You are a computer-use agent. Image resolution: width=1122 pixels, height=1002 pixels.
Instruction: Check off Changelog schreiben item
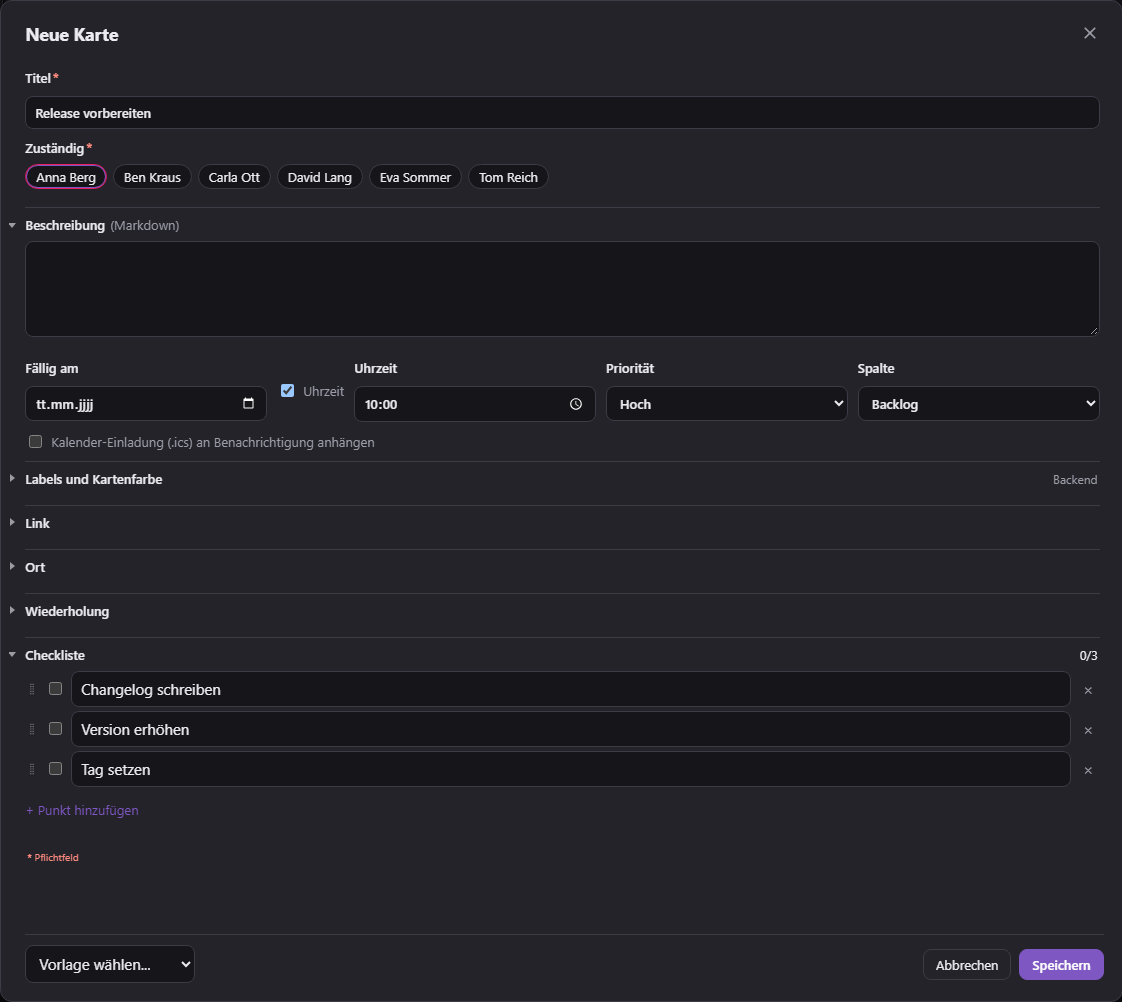coord(55,689)
